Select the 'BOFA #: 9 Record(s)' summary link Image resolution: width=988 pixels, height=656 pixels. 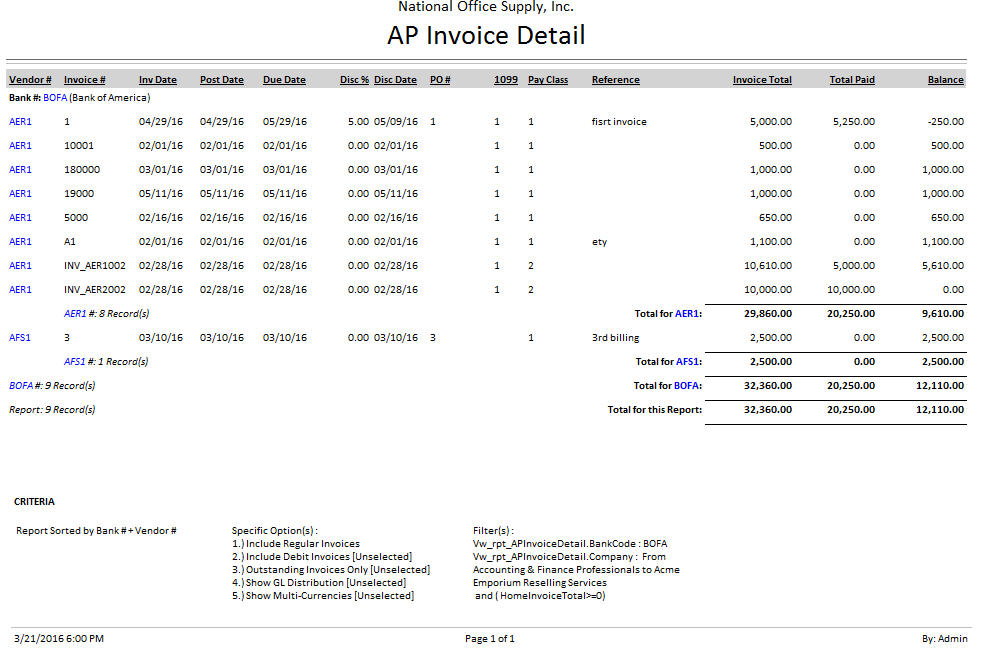20,386
